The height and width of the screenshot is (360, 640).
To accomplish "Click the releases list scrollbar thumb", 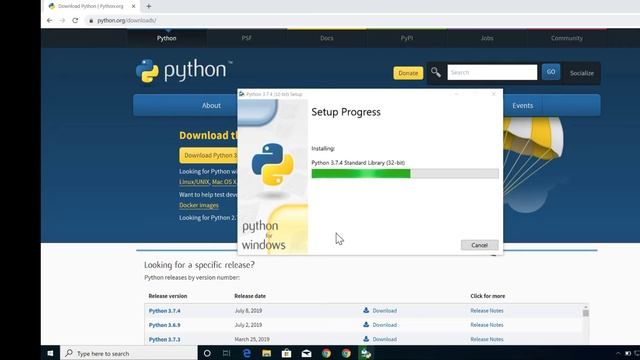I will [x=586, y=313].
